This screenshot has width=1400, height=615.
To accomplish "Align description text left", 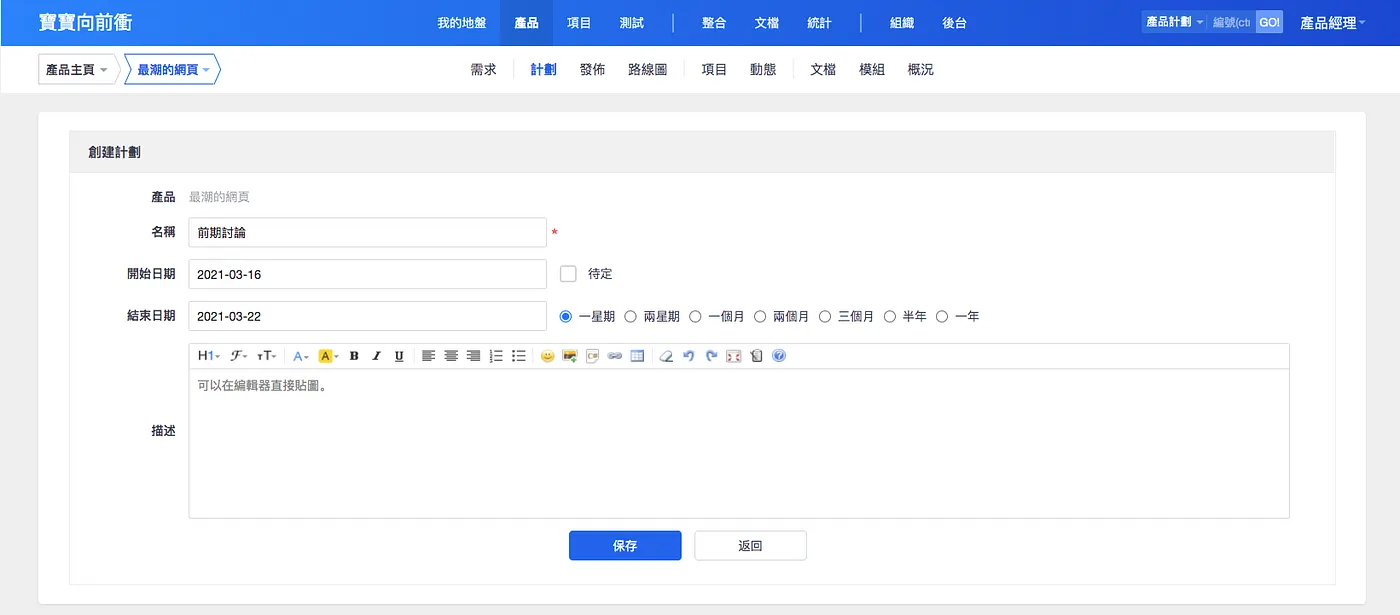I will 428,356.
